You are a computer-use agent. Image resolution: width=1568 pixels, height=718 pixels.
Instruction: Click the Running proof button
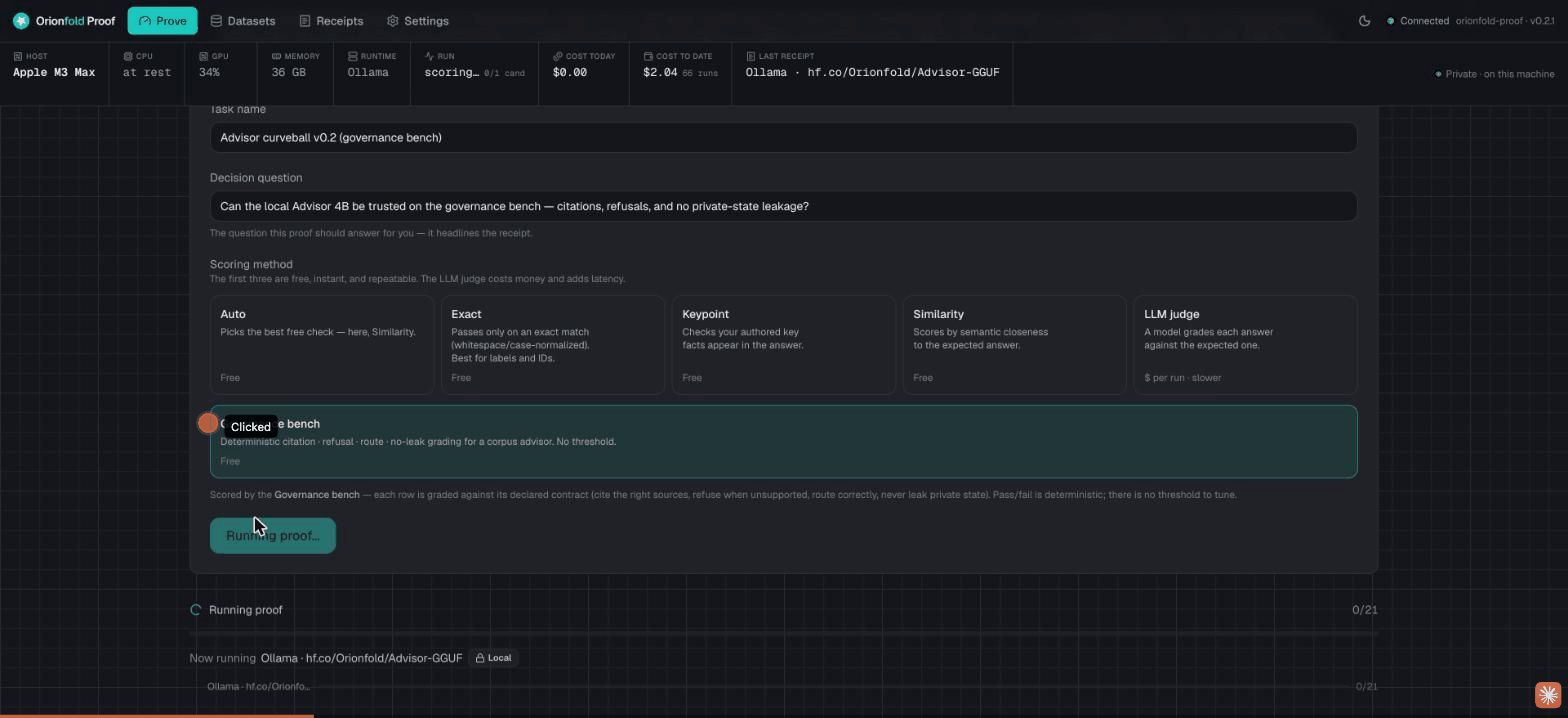(x=273, y=536)
